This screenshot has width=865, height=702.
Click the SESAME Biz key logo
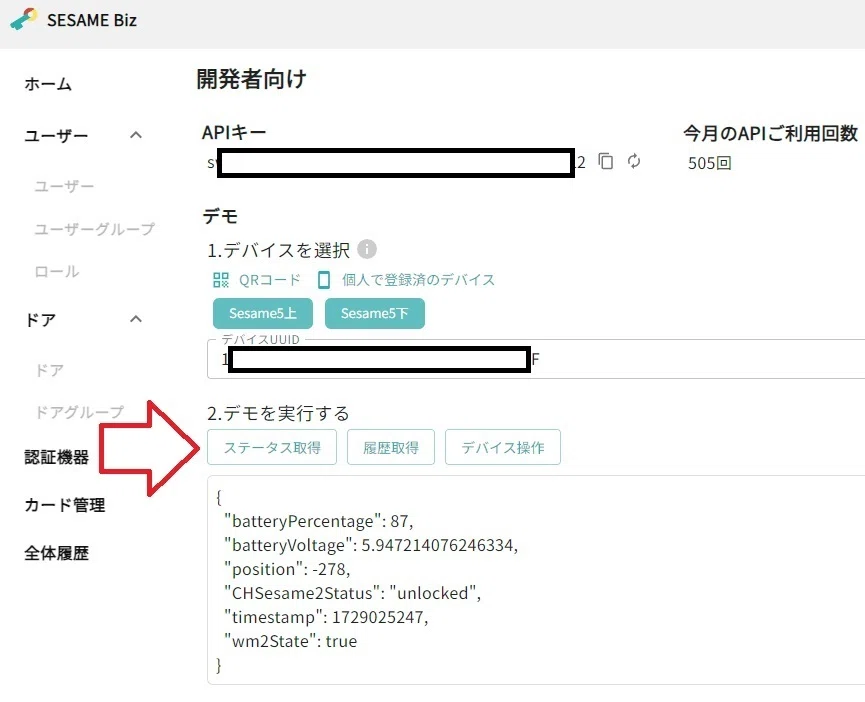[x=24, y=19]
